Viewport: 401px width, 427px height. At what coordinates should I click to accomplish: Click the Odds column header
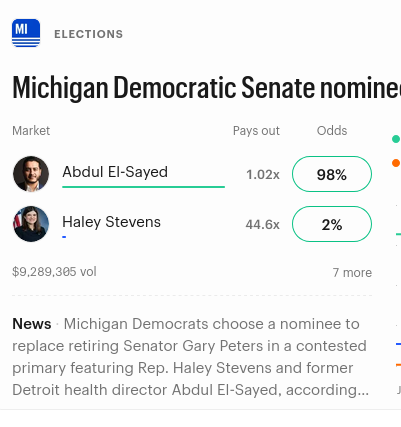[x=332, y=131]
